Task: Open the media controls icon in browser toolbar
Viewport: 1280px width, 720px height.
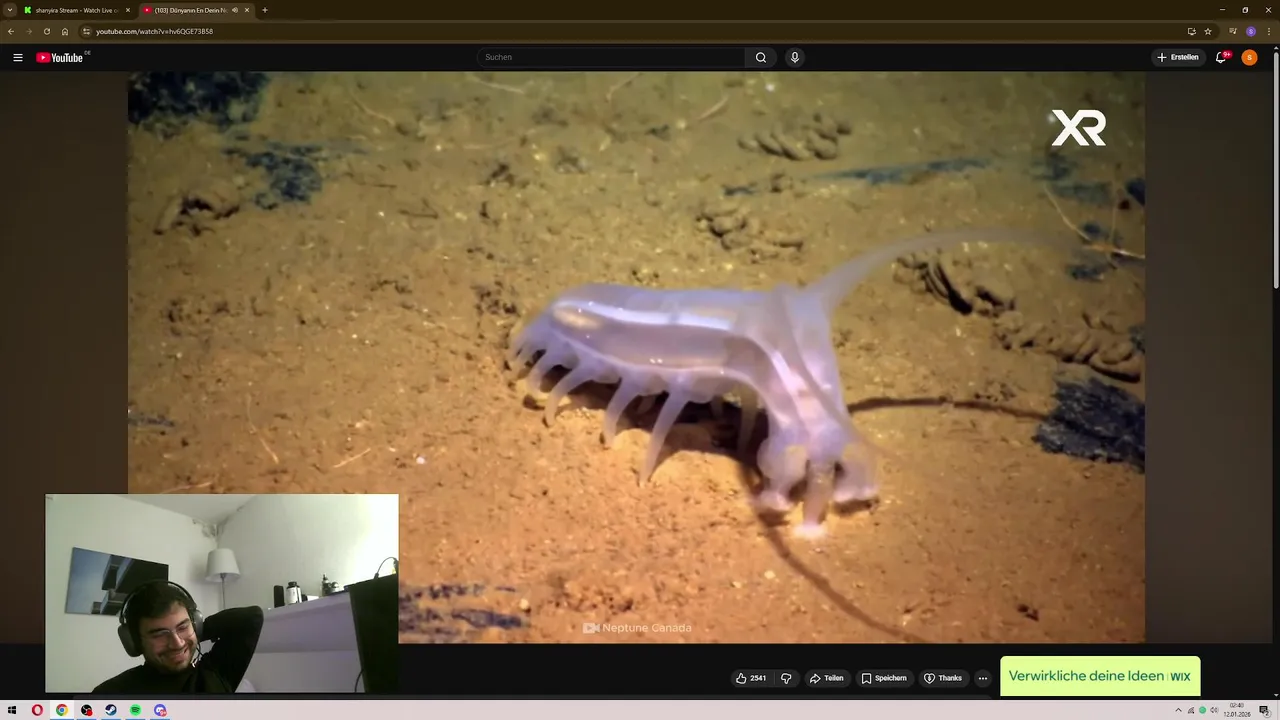Action: 1232,31
